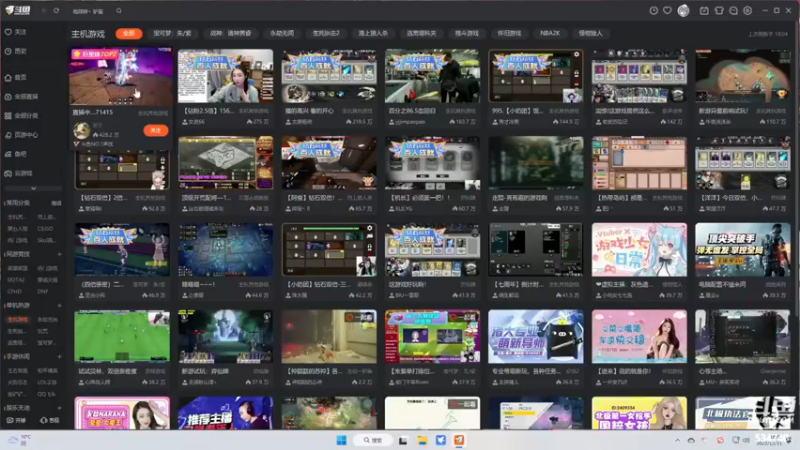The image size is (800, 450).
Task: Click plus next to 娱乐天地 category
Action: click(x=59, y=408)
